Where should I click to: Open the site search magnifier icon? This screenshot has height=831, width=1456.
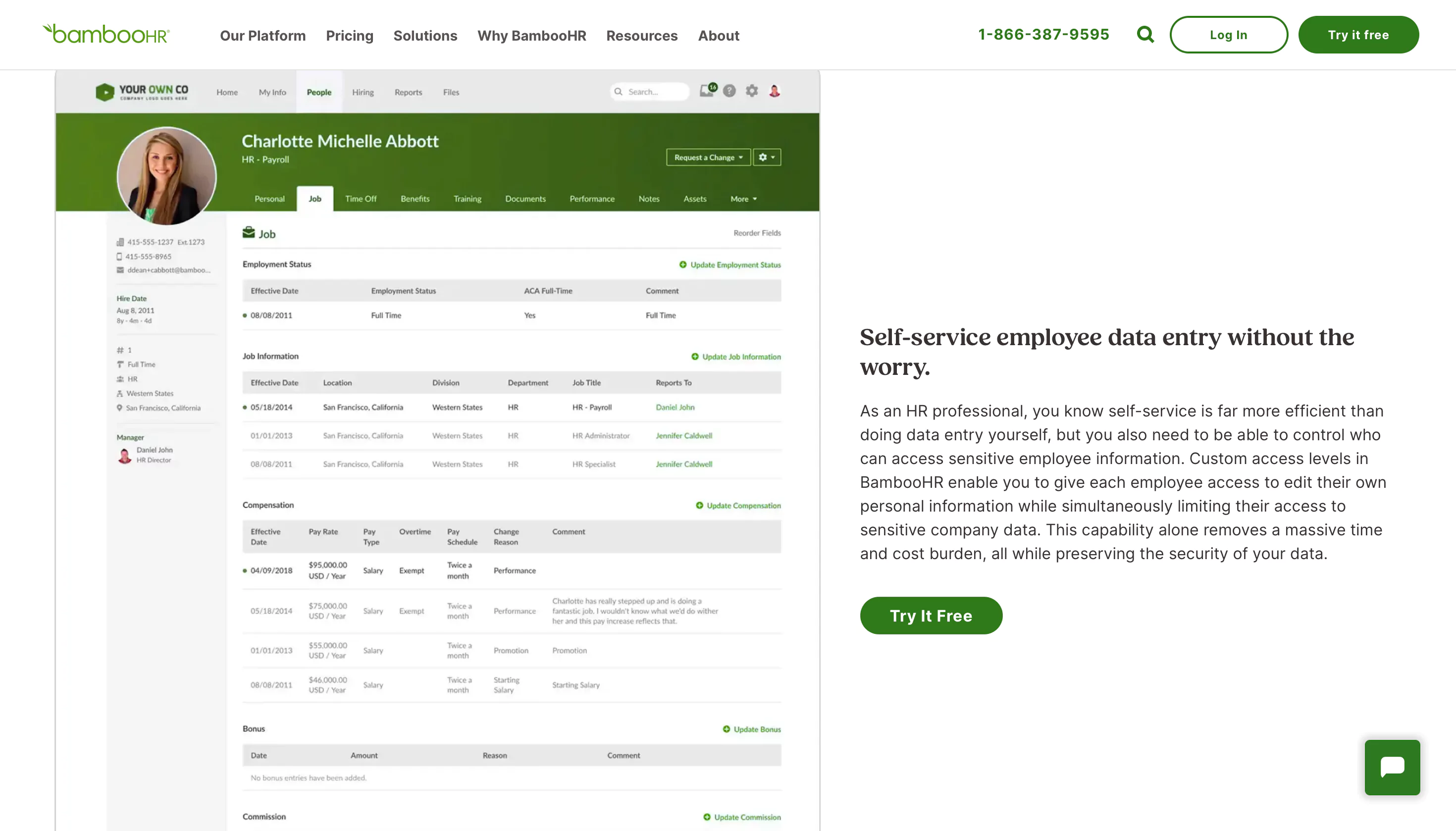point(1145,35)
